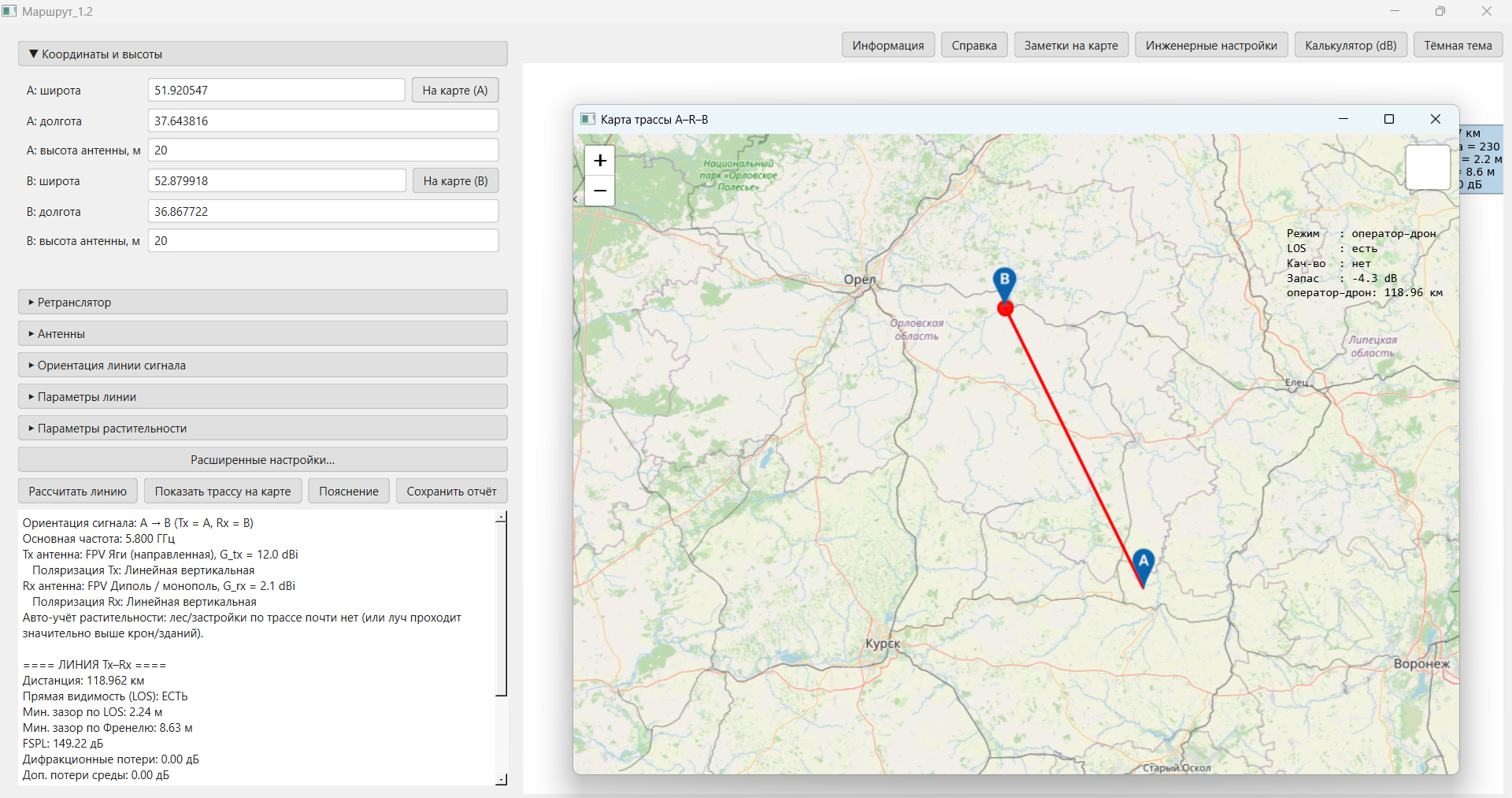Open Инженерные настройки
The width and height of the screenshot is (1512, 798).
[1210, 46]
